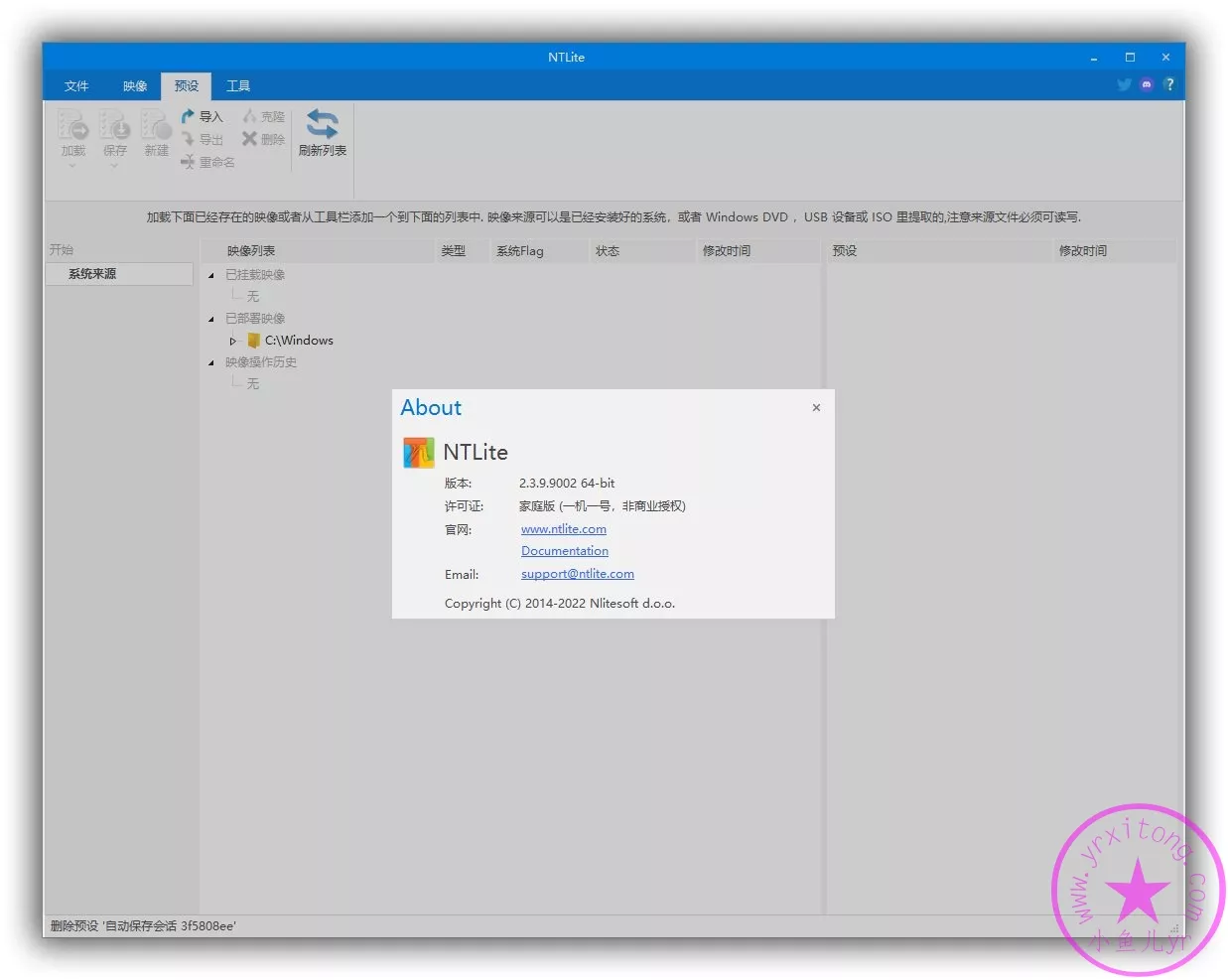Click the 已挂载映像 group label
Viewport: 1228px width, 980px height.
[x=255, y=275]
